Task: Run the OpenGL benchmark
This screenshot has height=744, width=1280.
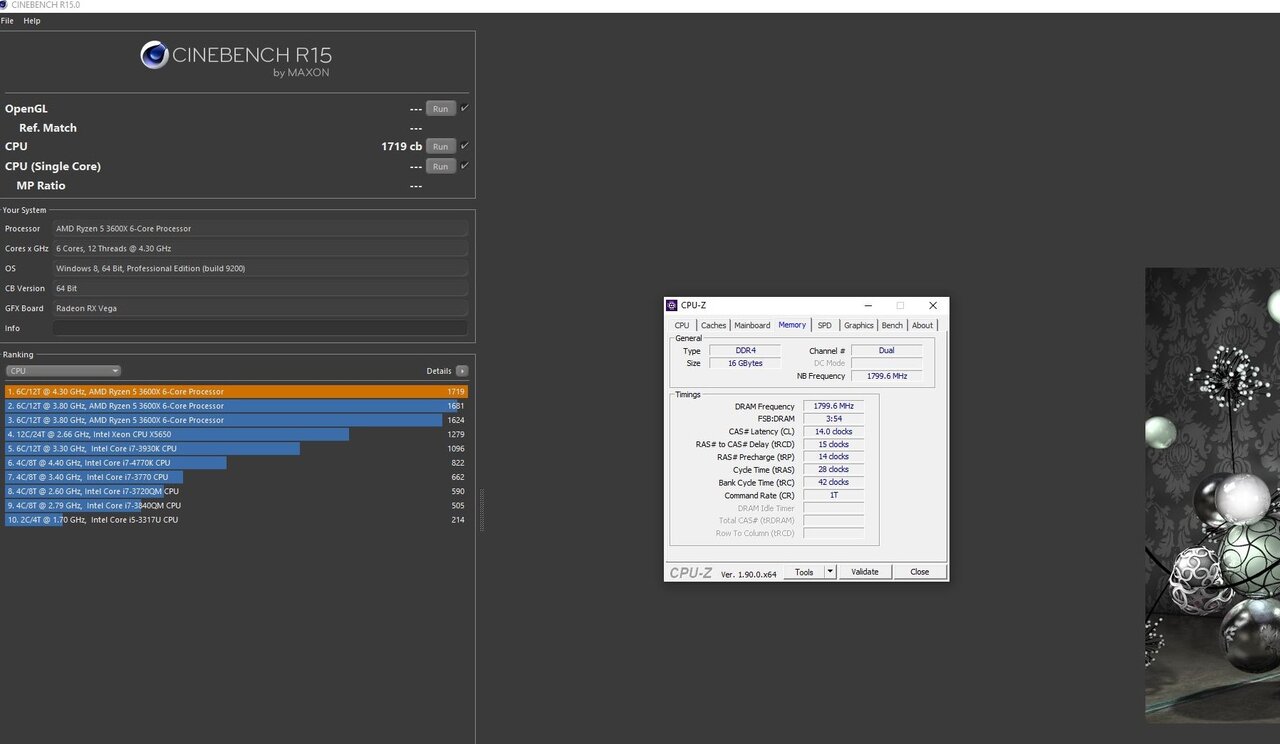Action: tap(441, 108)
